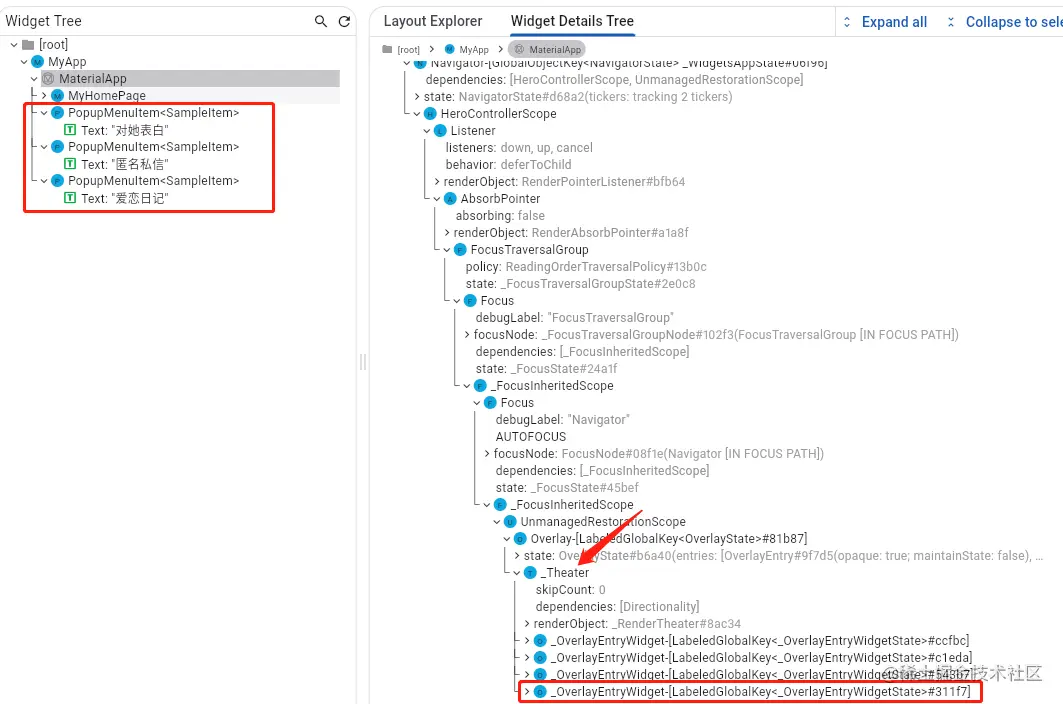
Task: Expand the MyHomePage node
Action: tap(44, 96)
